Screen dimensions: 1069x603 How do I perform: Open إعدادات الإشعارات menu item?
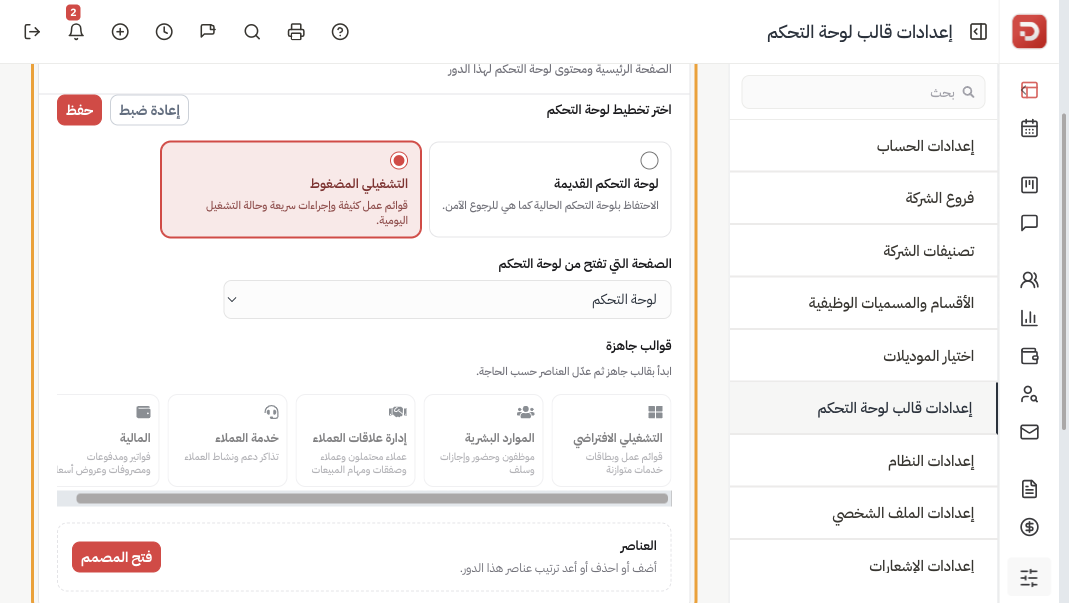(x=863, y=566)
